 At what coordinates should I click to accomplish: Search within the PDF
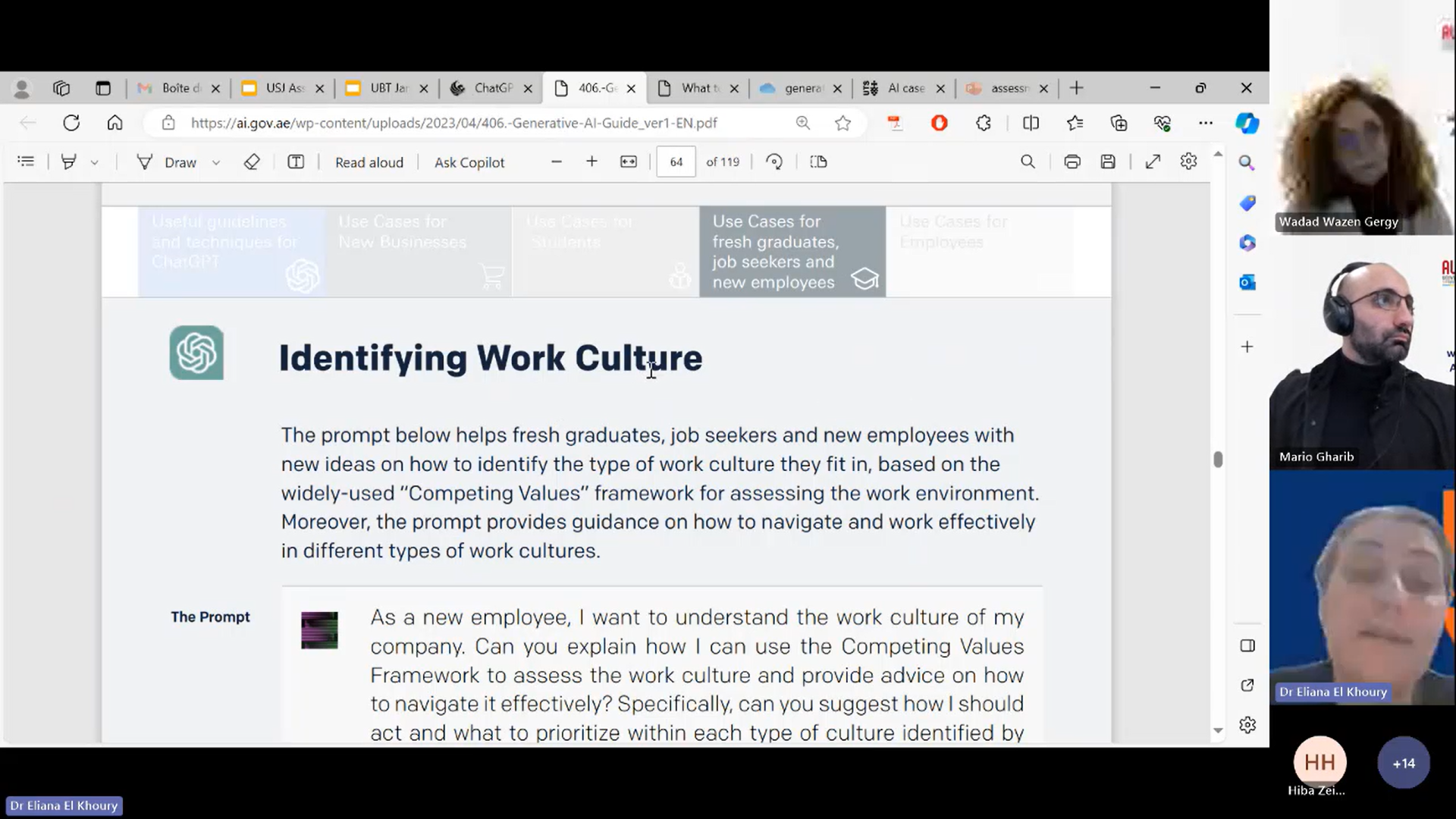1028,162
